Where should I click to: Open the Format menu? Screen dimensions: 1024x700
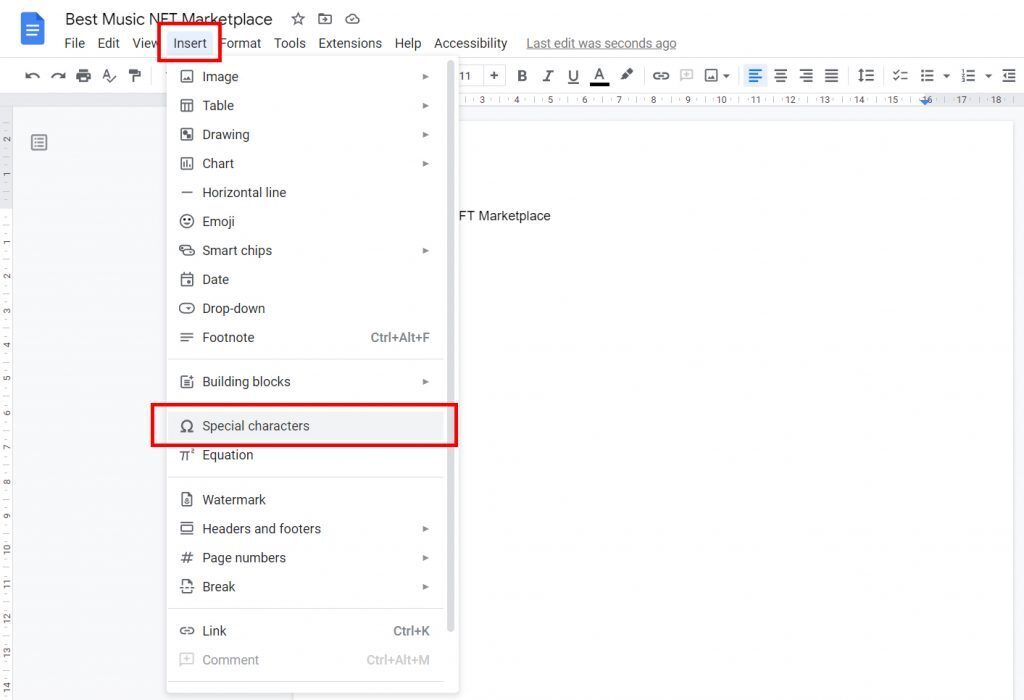coord(240,43)
